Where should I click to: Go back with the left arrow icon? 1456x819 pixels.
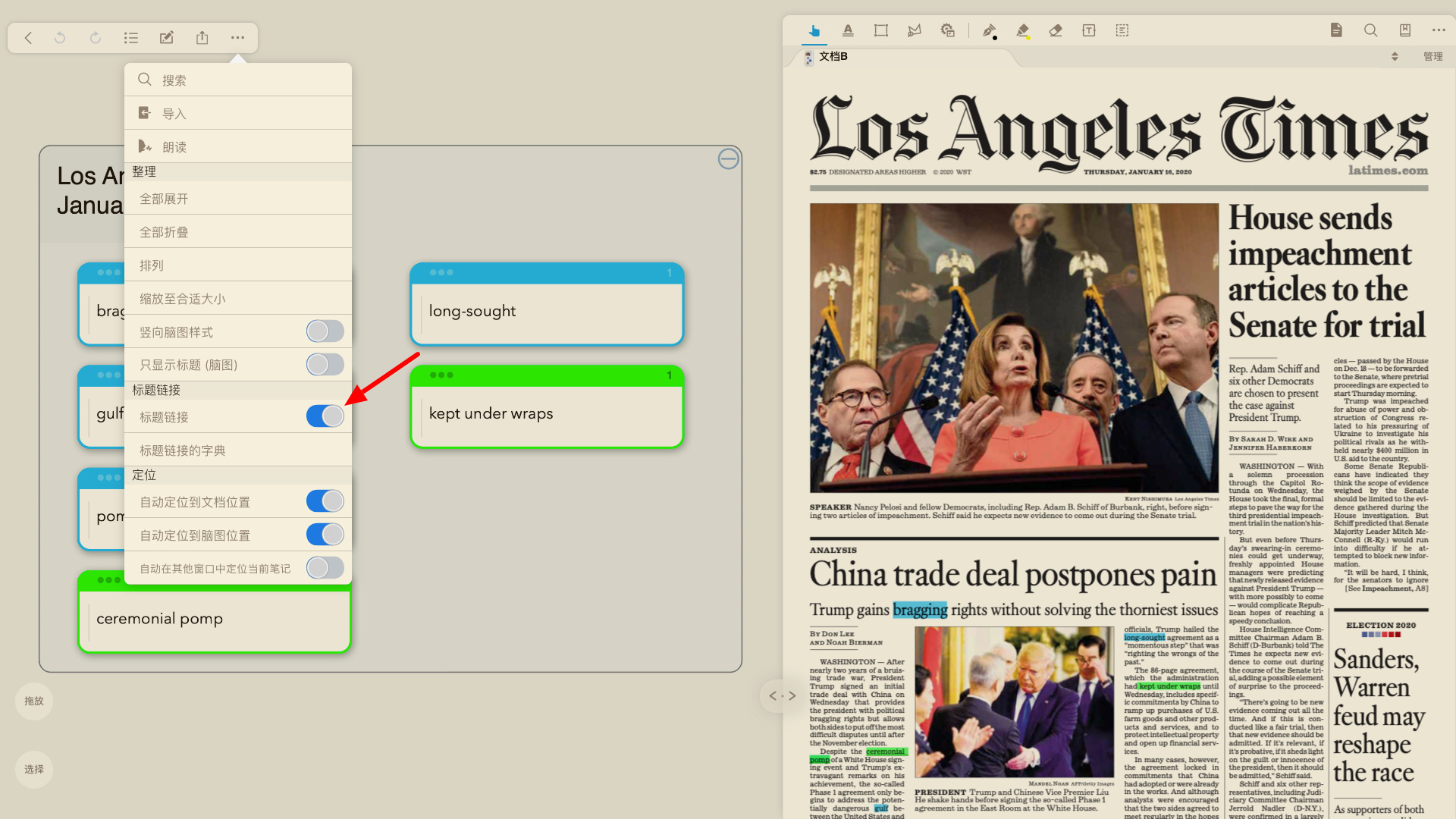28,37
